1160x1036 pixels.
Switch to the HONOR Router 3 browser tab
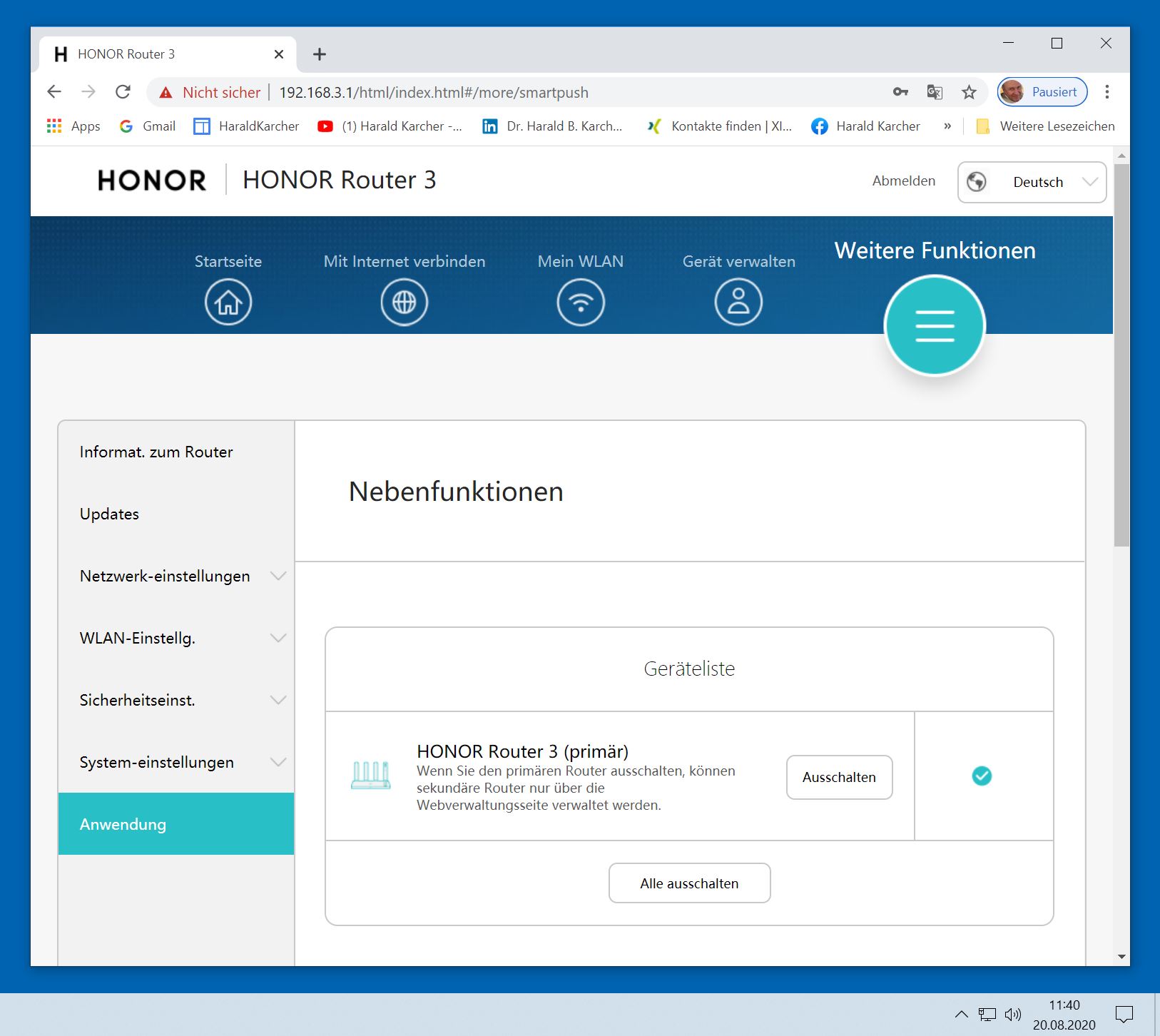point(168,54)
